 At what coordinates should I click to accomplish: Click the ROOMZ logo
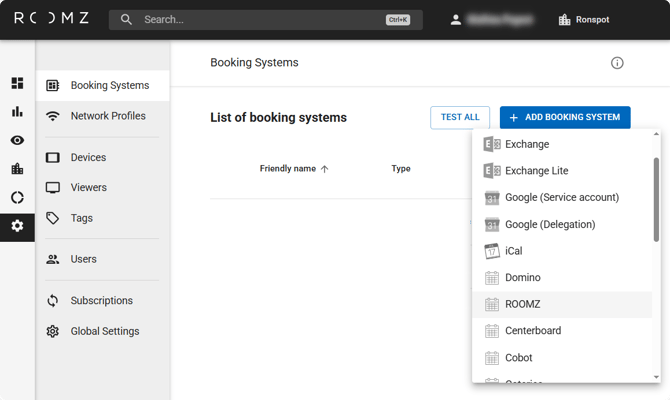click(x=51, y=18)
